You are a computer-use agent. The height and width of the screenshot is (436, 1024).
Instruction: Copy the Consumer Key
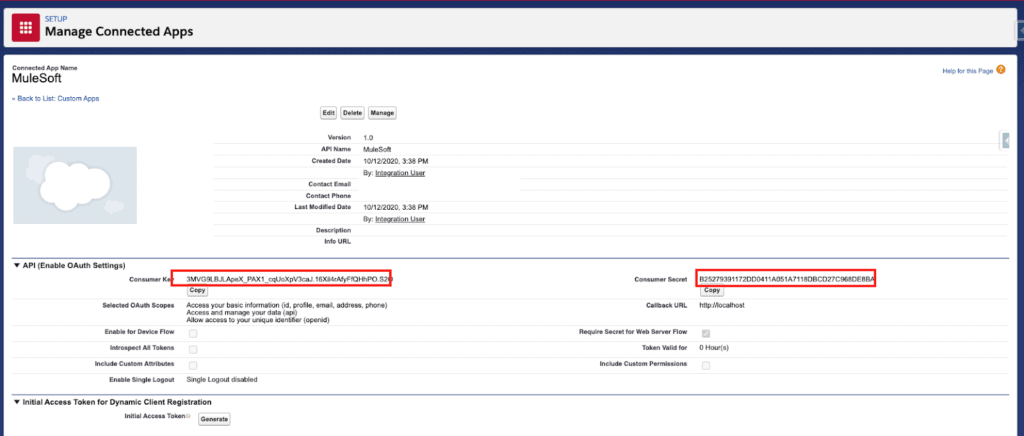pos(197,290)
